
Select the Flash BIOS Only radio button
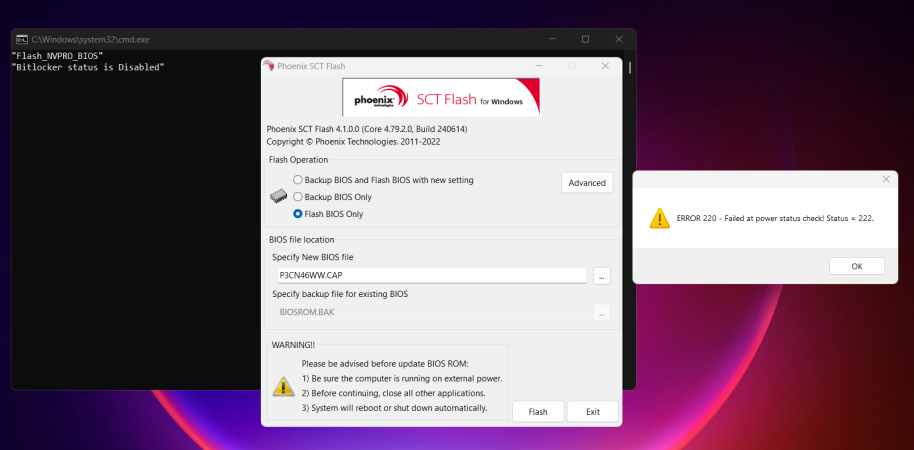(298, 214)
